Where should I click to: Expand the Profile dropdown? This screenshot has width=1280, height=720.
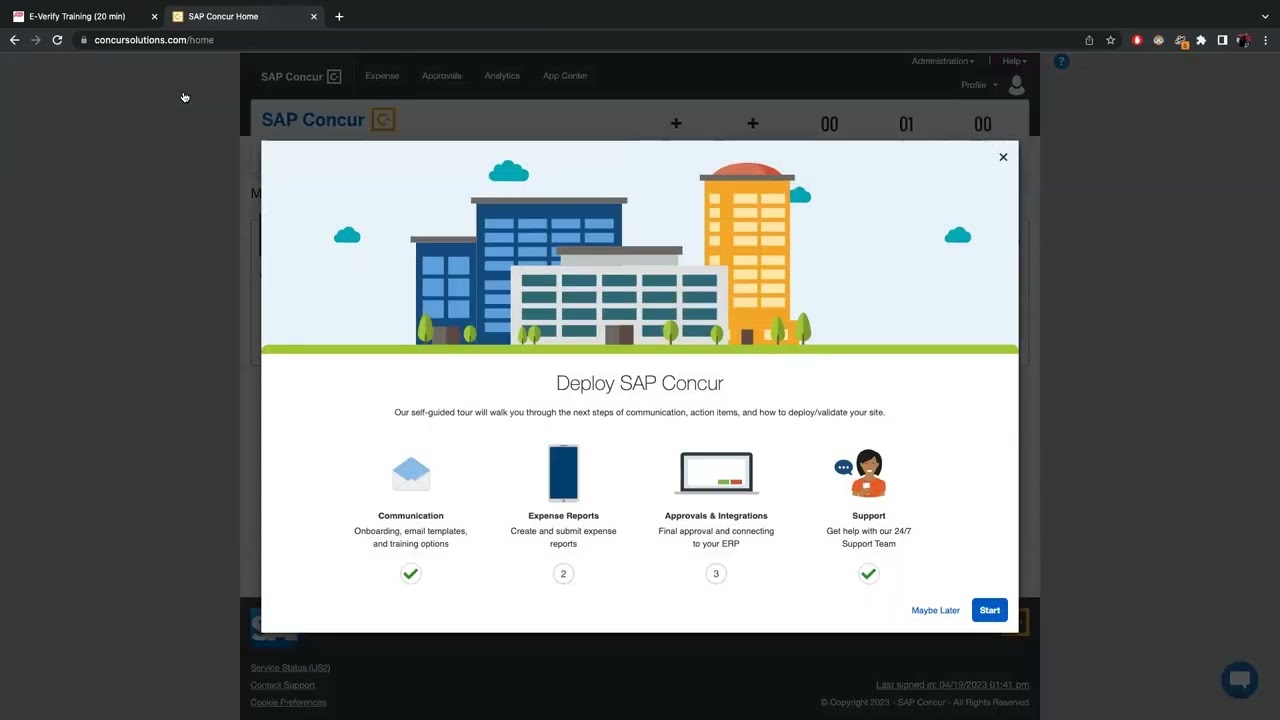click(979, 85)
